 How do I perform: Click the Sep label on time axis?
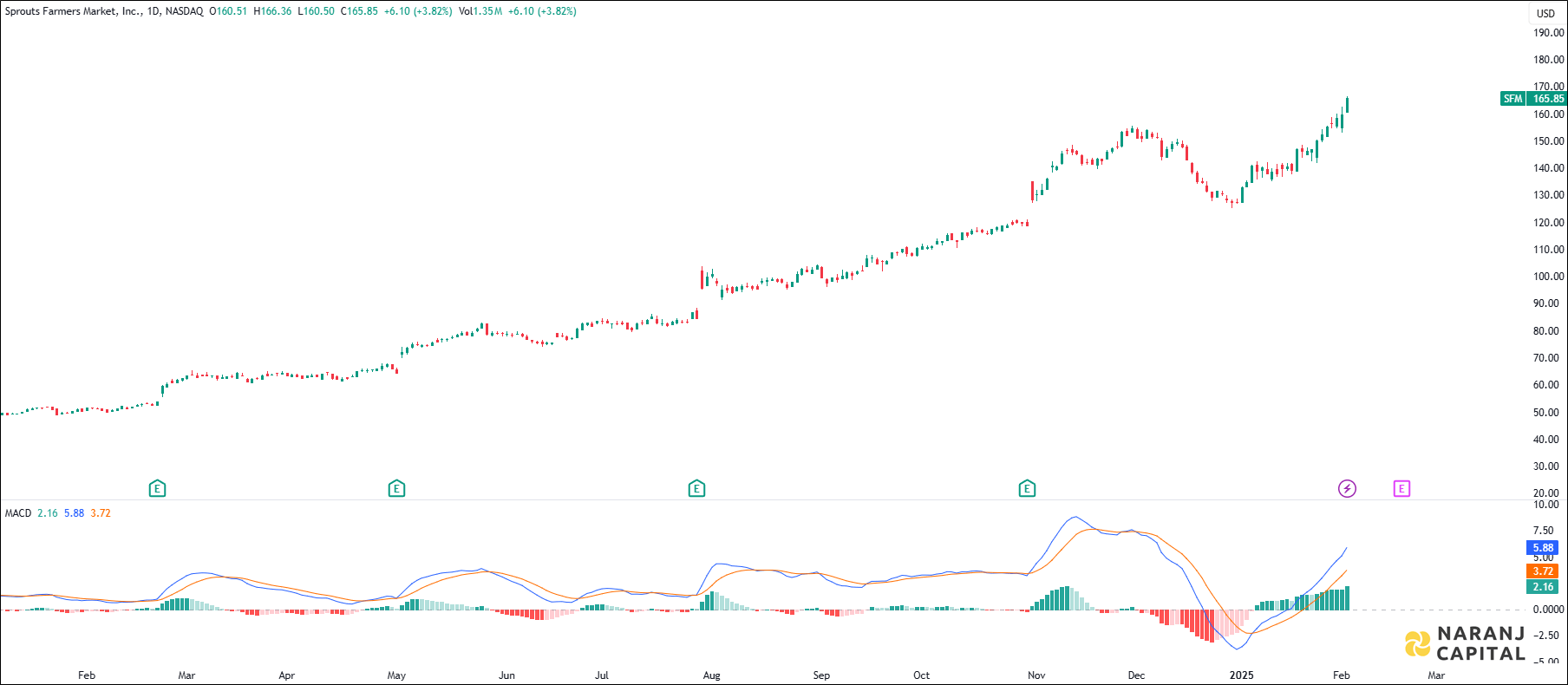click(x=821, y=675)
